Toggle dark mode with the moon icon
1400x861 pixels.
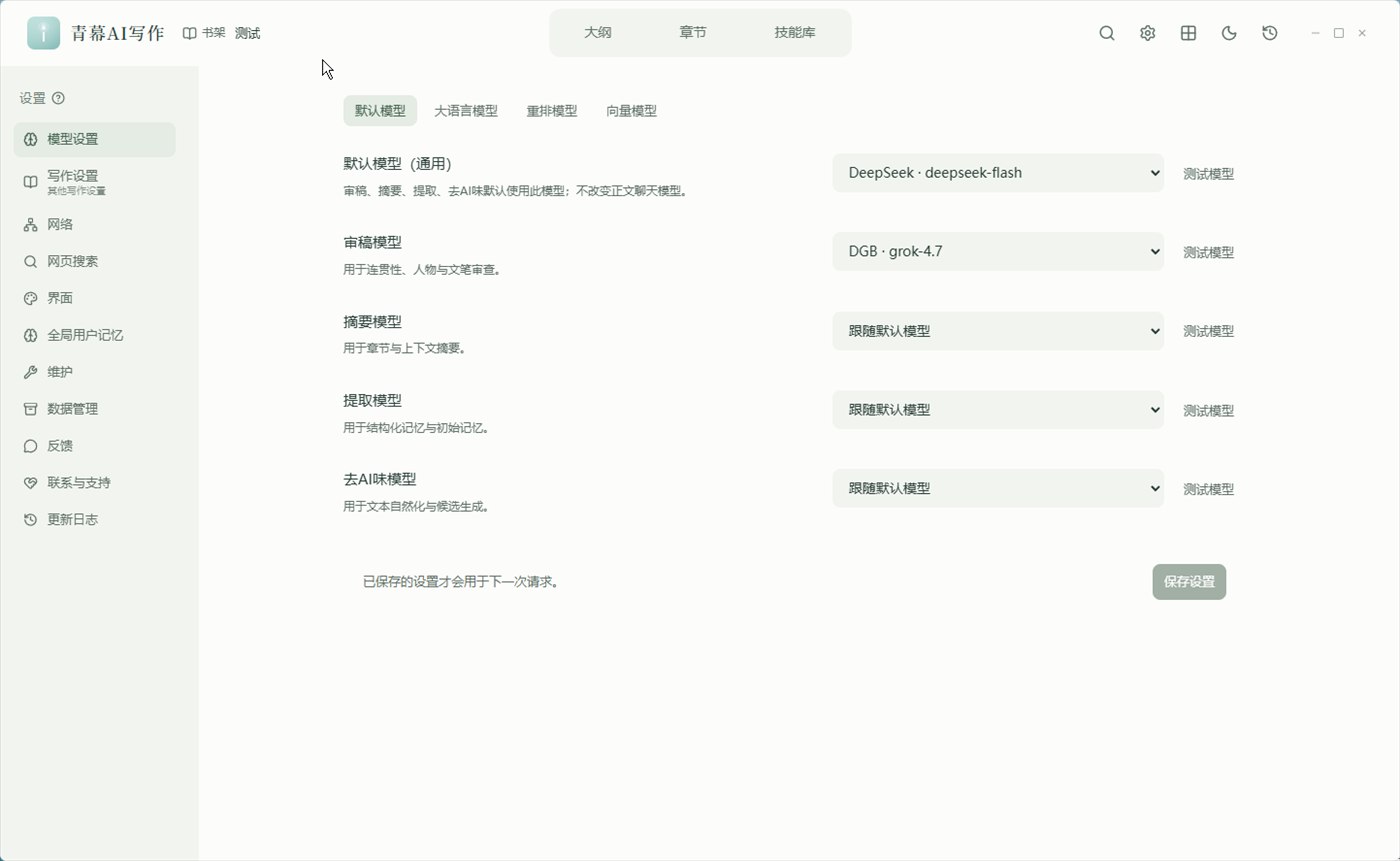pos(1229,33)
